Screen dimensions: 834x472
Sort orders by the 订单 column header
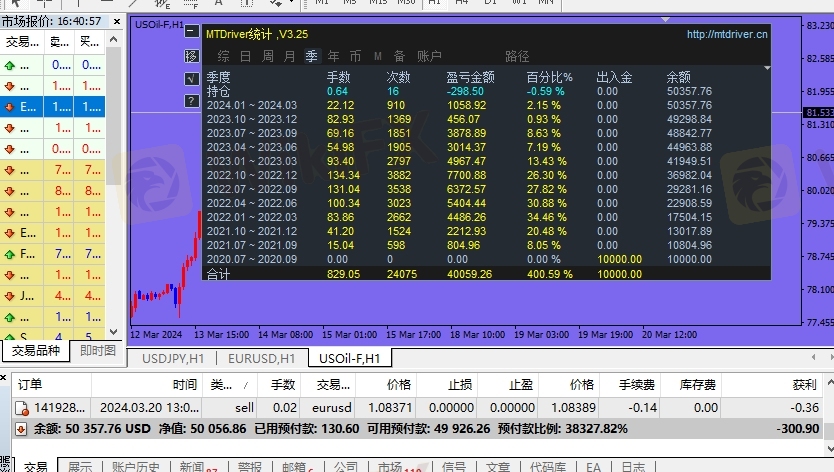(52, 385)
